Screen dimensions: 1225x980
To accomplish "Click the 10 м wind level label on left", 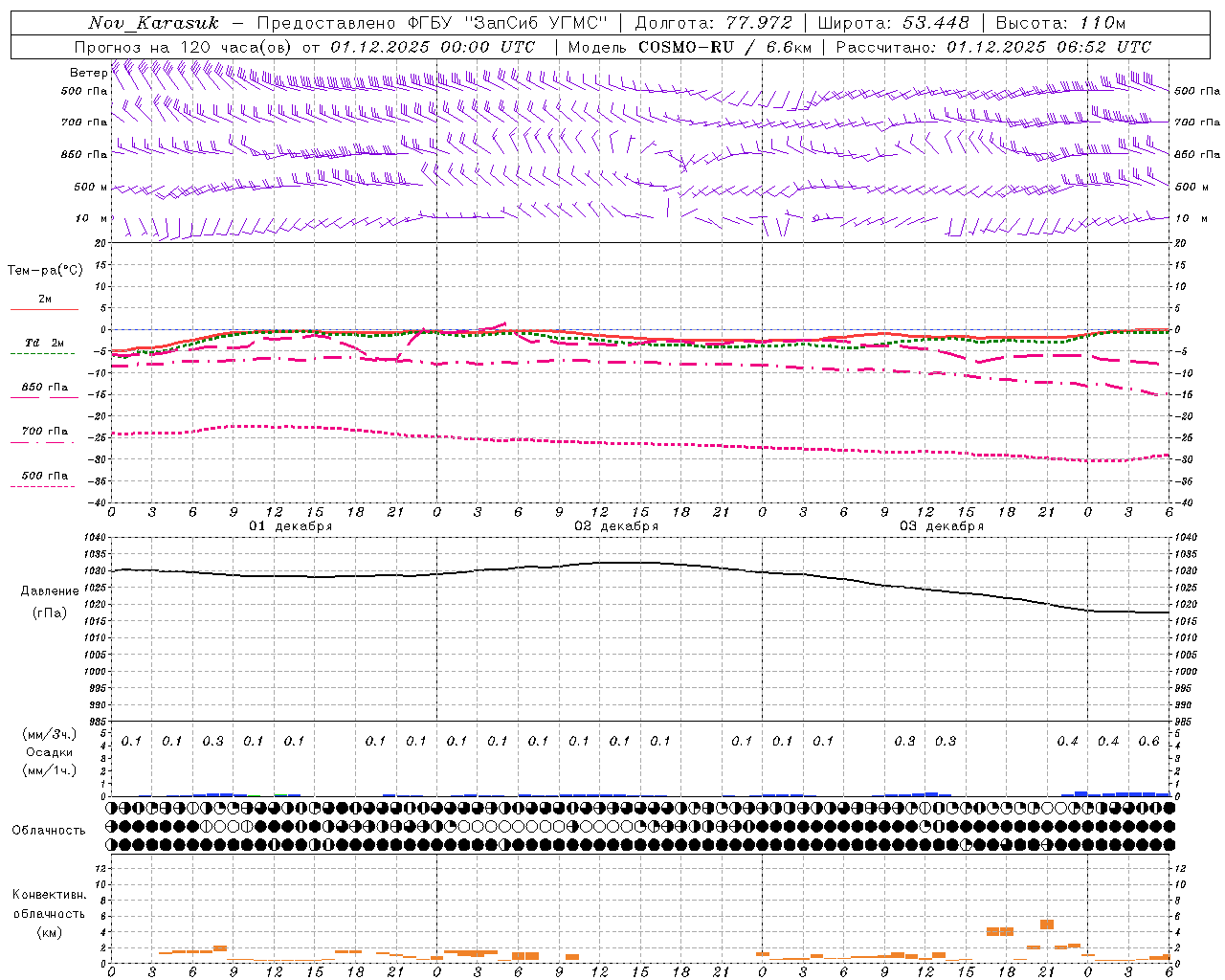I will [x=92, y=219].
